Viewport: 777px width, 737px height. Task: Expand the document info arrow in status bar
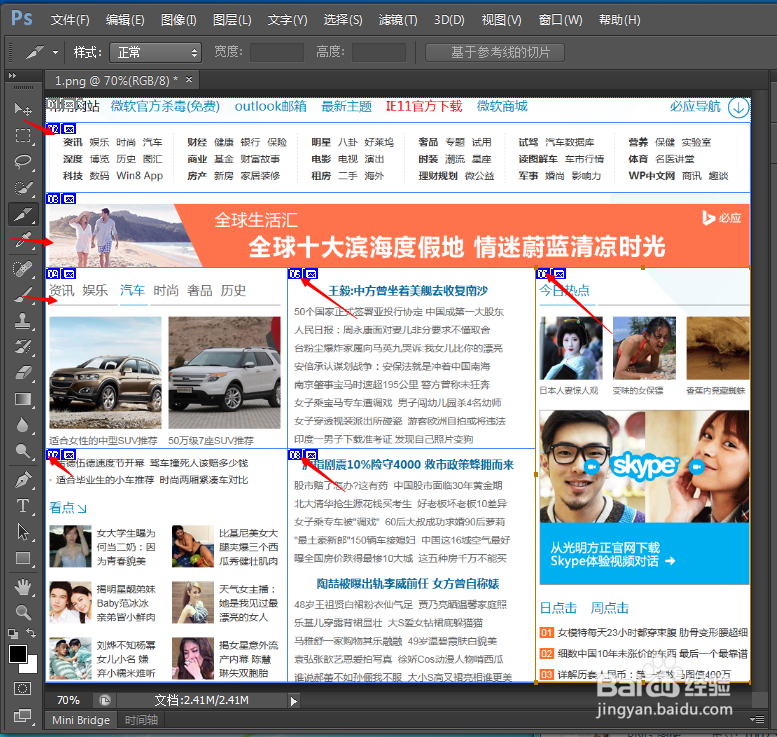tap(294, 701)
